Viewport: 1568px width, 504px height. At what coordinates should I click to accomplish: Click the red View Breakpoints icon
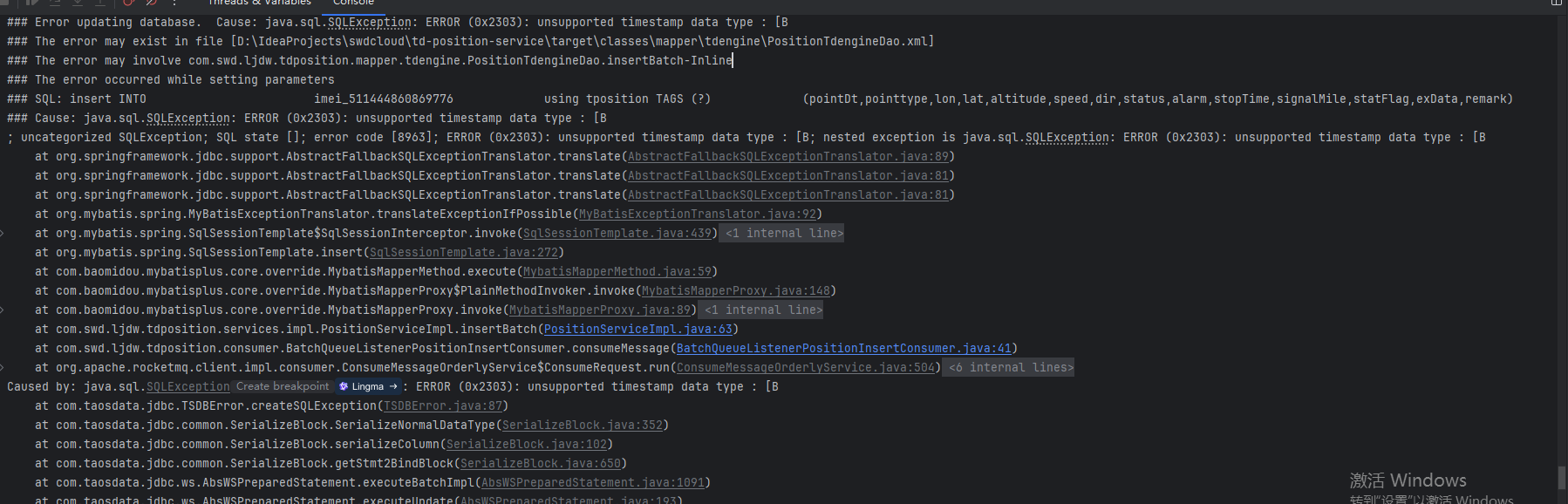(130, 3)
